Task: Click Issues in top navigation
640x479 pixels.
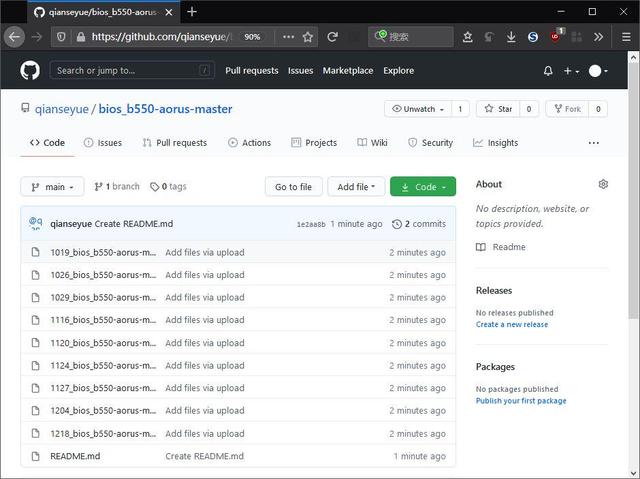Action: (300, 71)
